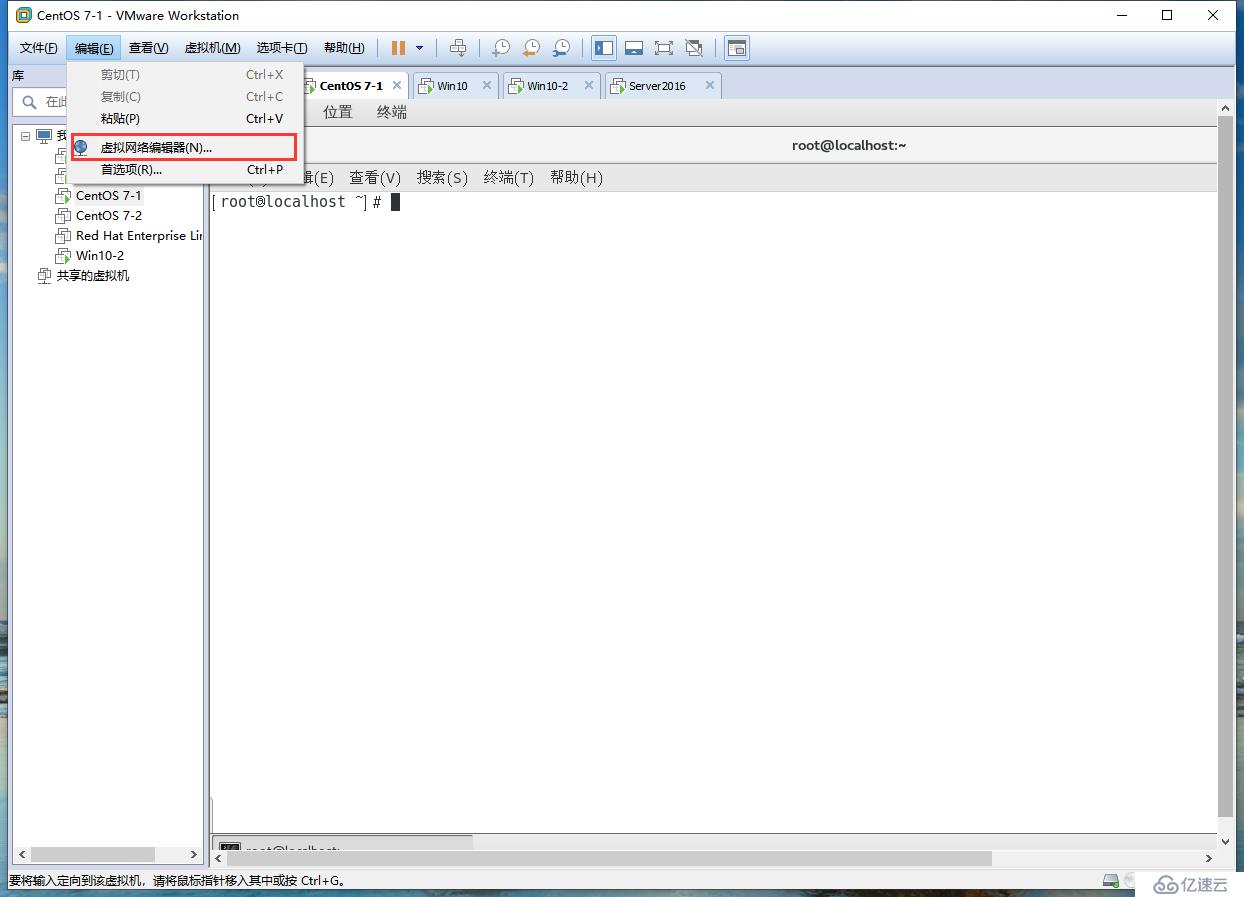This screenshot has height=897, width=1244.
Task: Select CentOS 7-1 in library tree
Action: tap(109, 196)
